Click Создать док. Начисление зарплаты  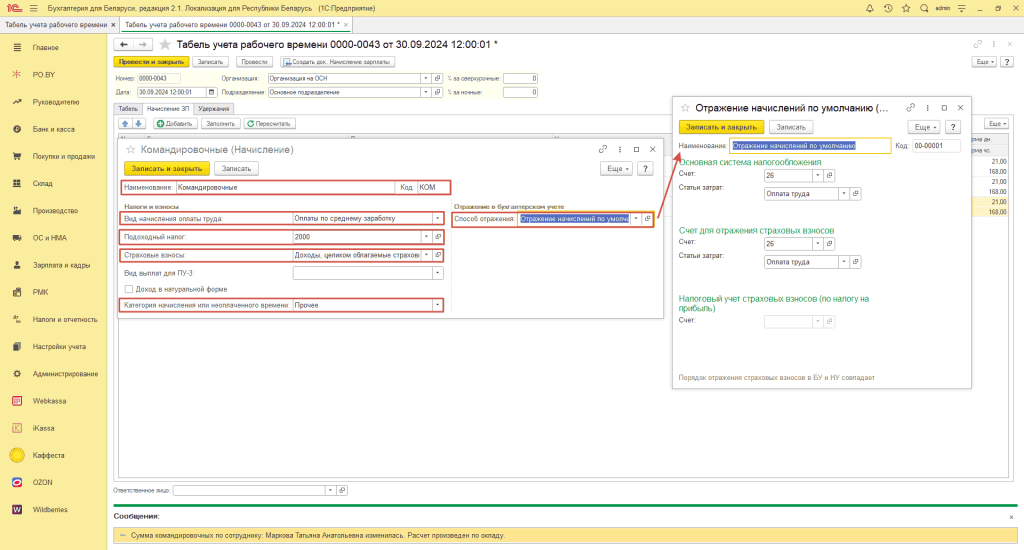pyautogui.click(x=336, y=62)
